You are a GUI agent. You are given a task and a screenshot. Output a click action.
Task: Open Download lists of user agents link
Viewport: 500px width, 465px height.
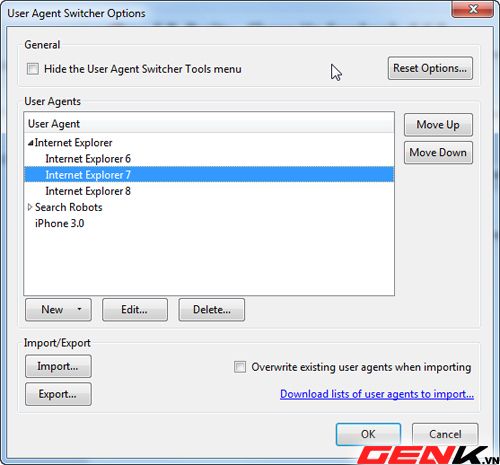click(377, 394)
